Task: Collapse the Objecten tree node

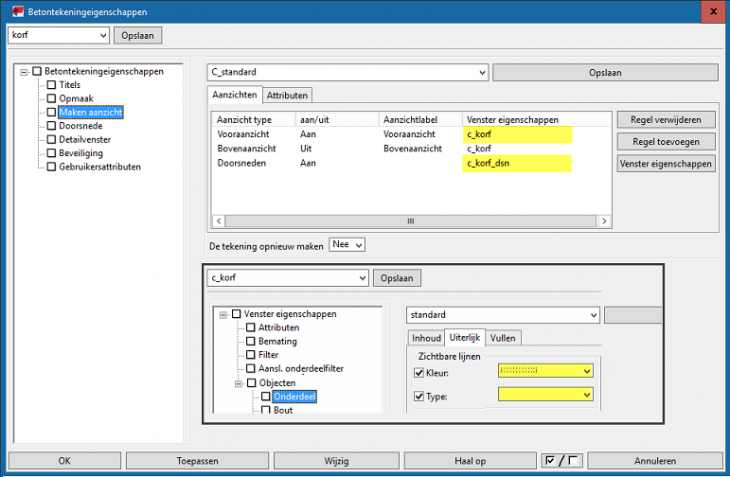Action: 238,383
